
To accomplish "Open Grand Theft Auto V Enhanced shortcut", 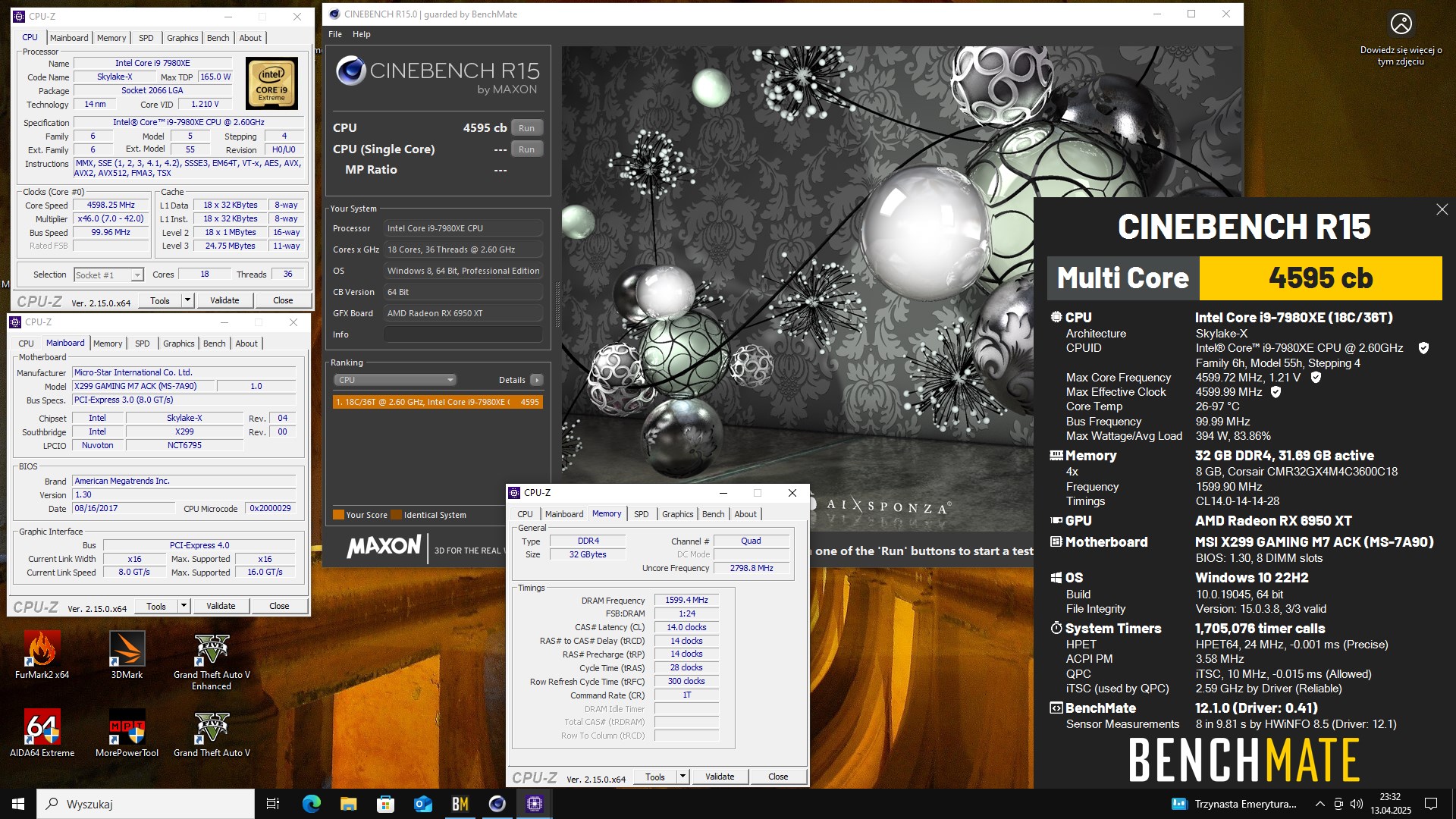I will point(212,660).
